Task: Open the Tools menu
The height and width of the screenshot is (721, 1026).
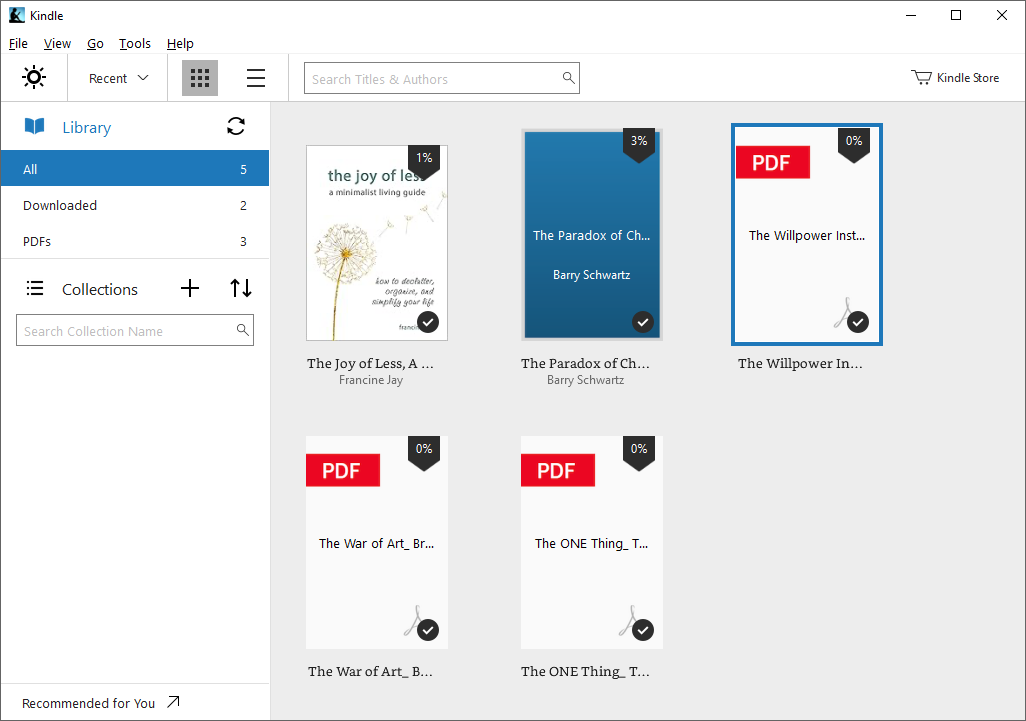Action: click(x=134, y=43)
